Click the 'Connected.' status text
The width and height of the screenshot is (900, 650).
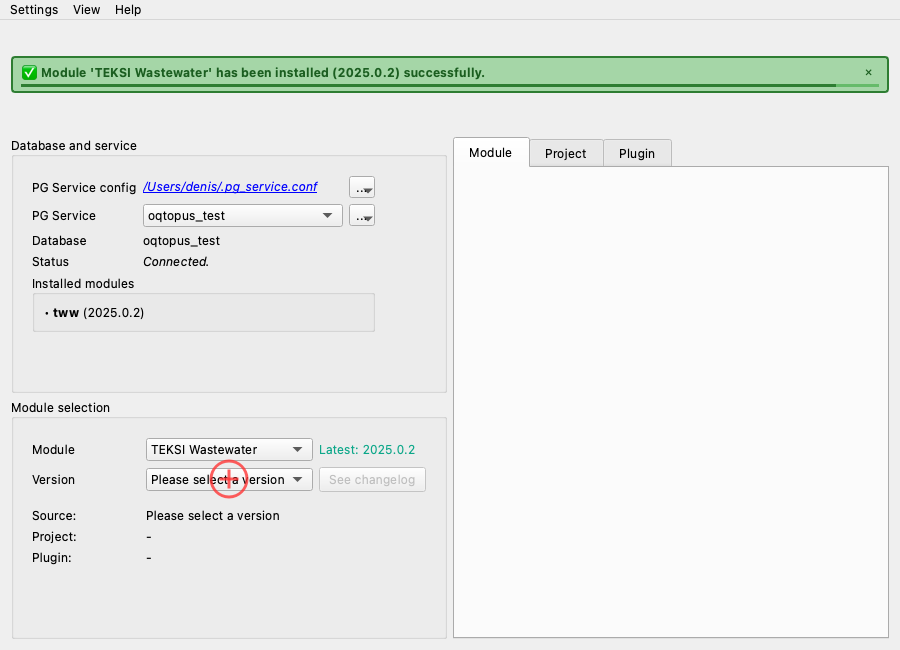point(176,262)
